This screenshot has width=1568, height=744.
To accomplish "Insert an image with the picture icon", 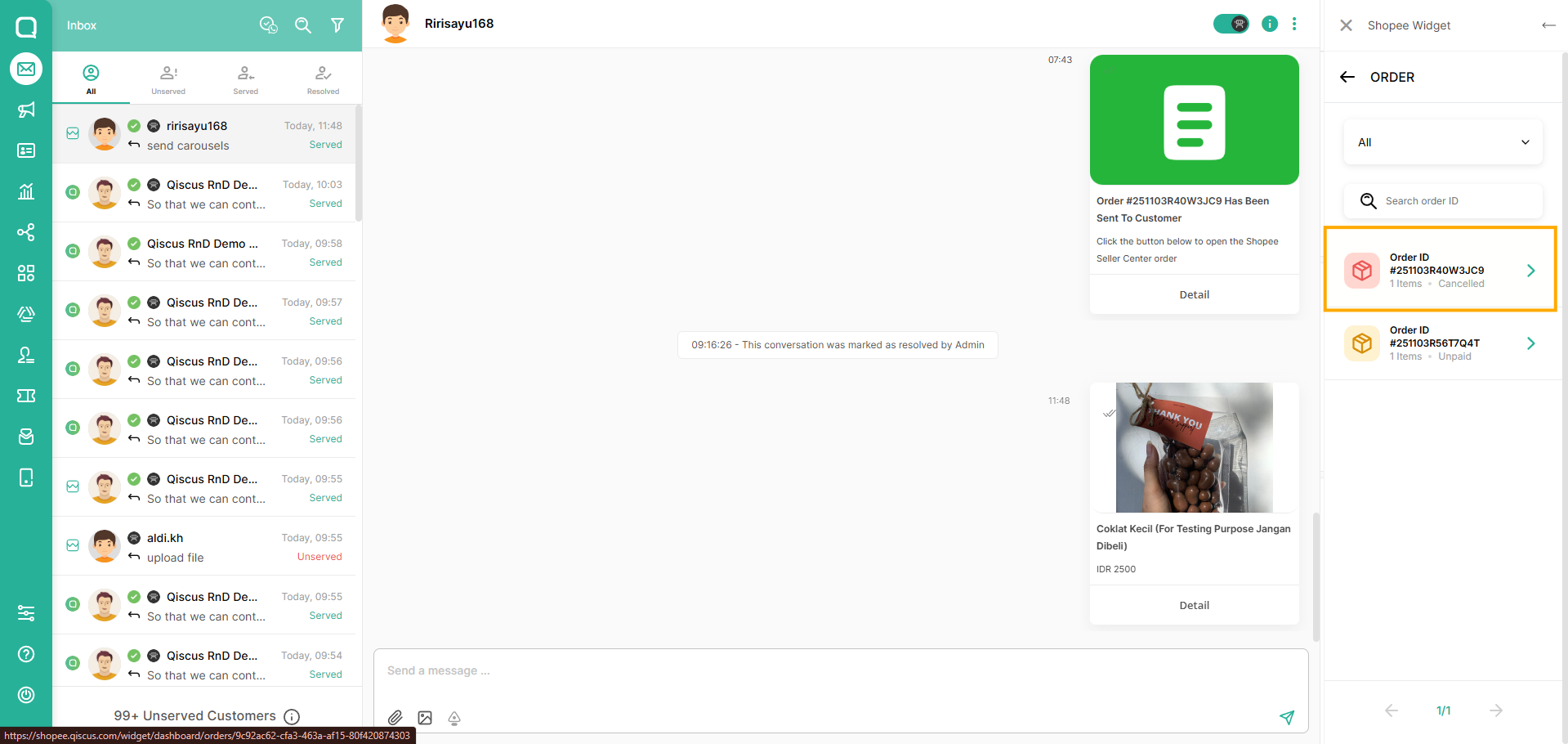I will click(x=425, y=718).
